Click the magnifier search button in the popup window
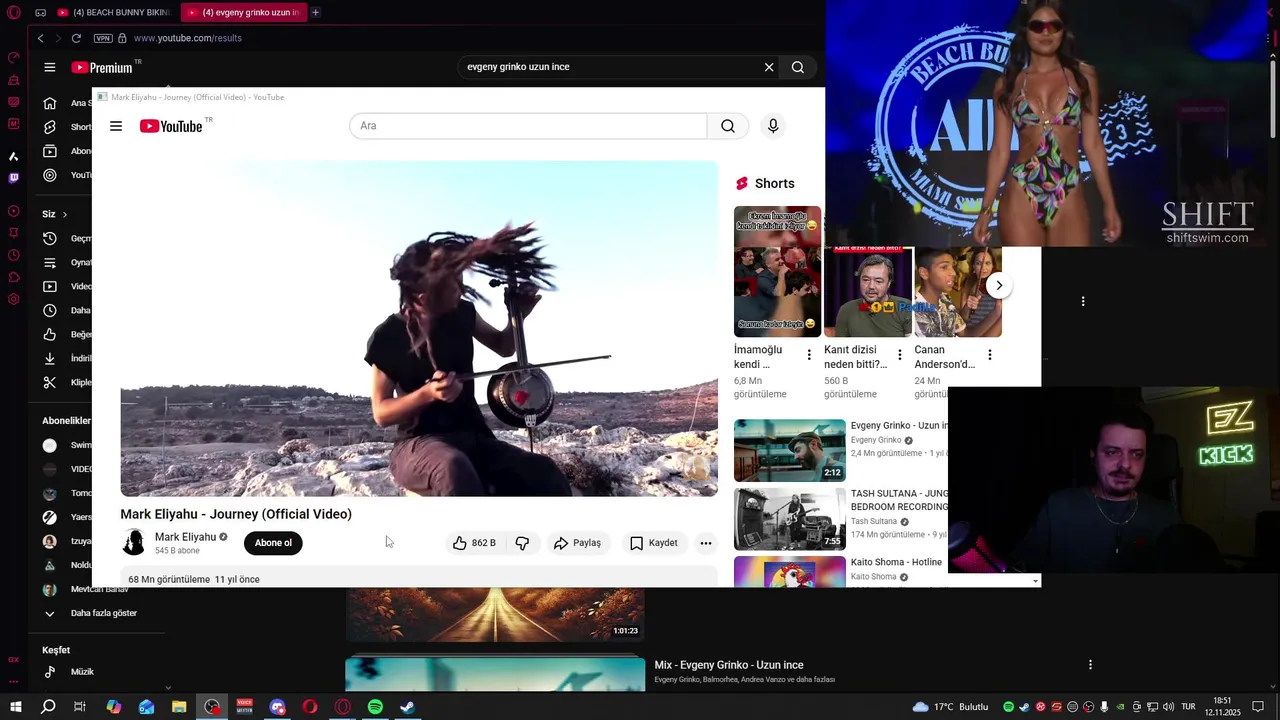1280x720 pixels. tap(728, 126)
